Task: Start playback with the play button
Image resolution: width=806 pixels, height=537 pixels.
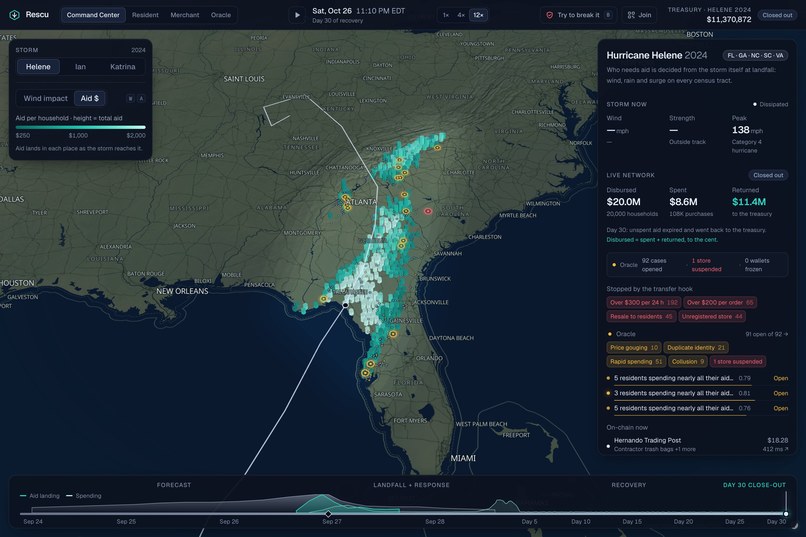Action: pos(297,15)
